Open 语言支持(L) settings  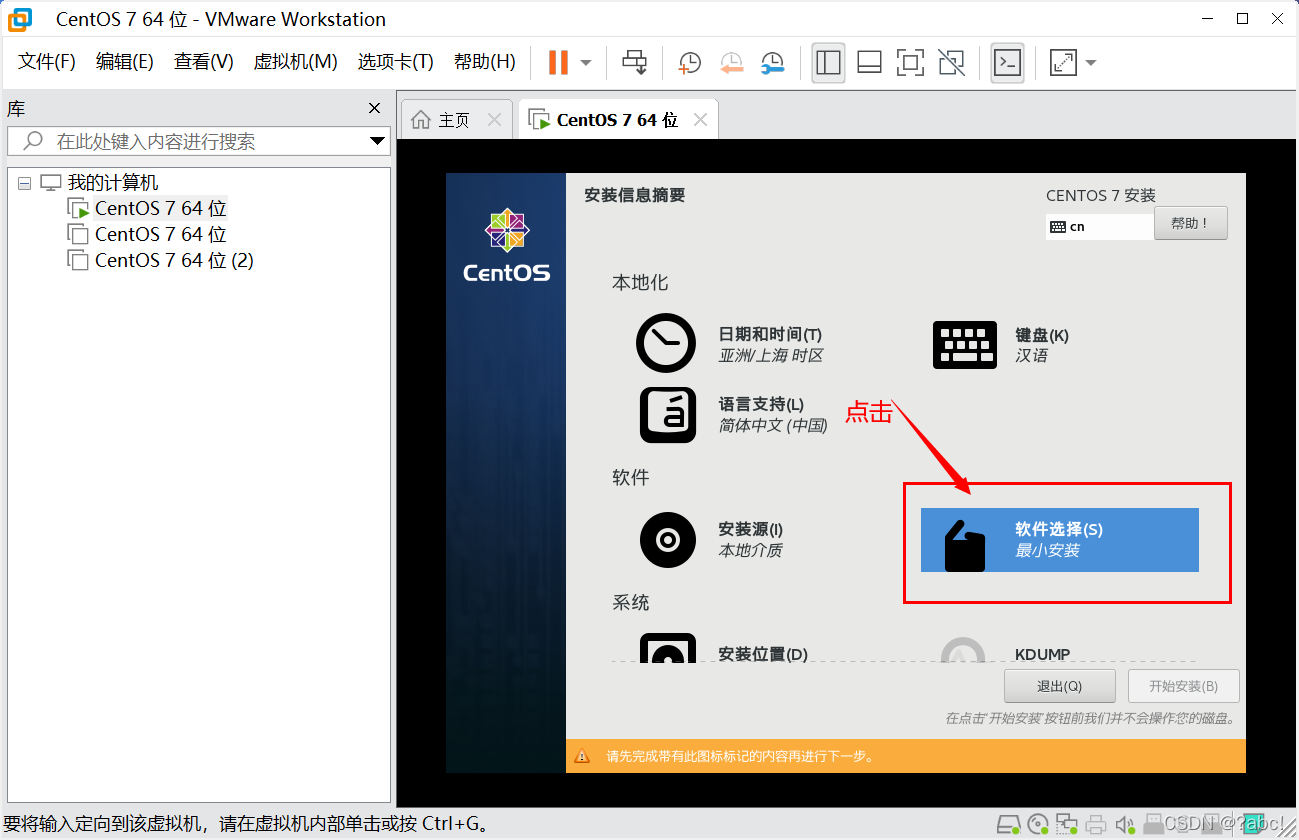(x=734, y=414)
